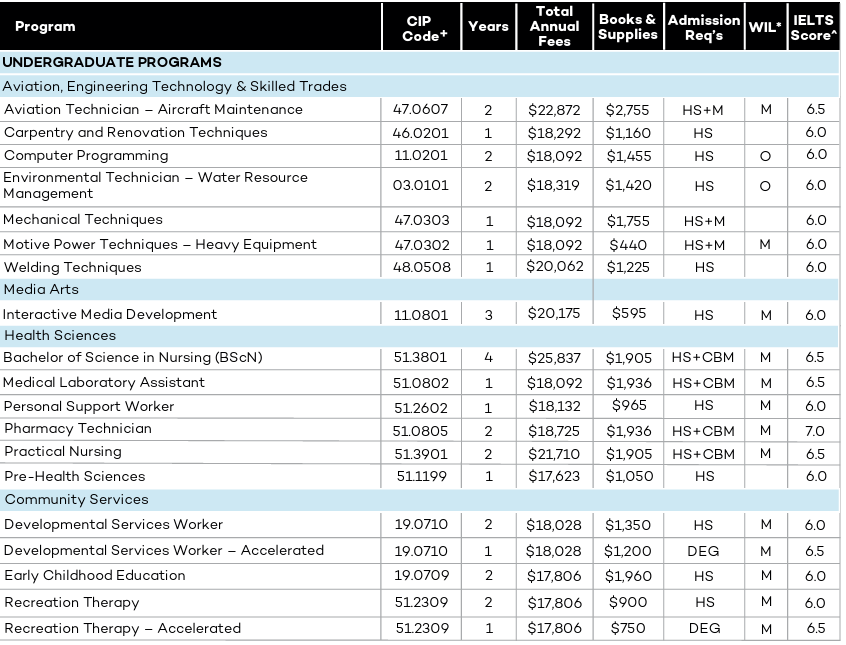Click the $2,755 books and supplies cell

point(628,110)
